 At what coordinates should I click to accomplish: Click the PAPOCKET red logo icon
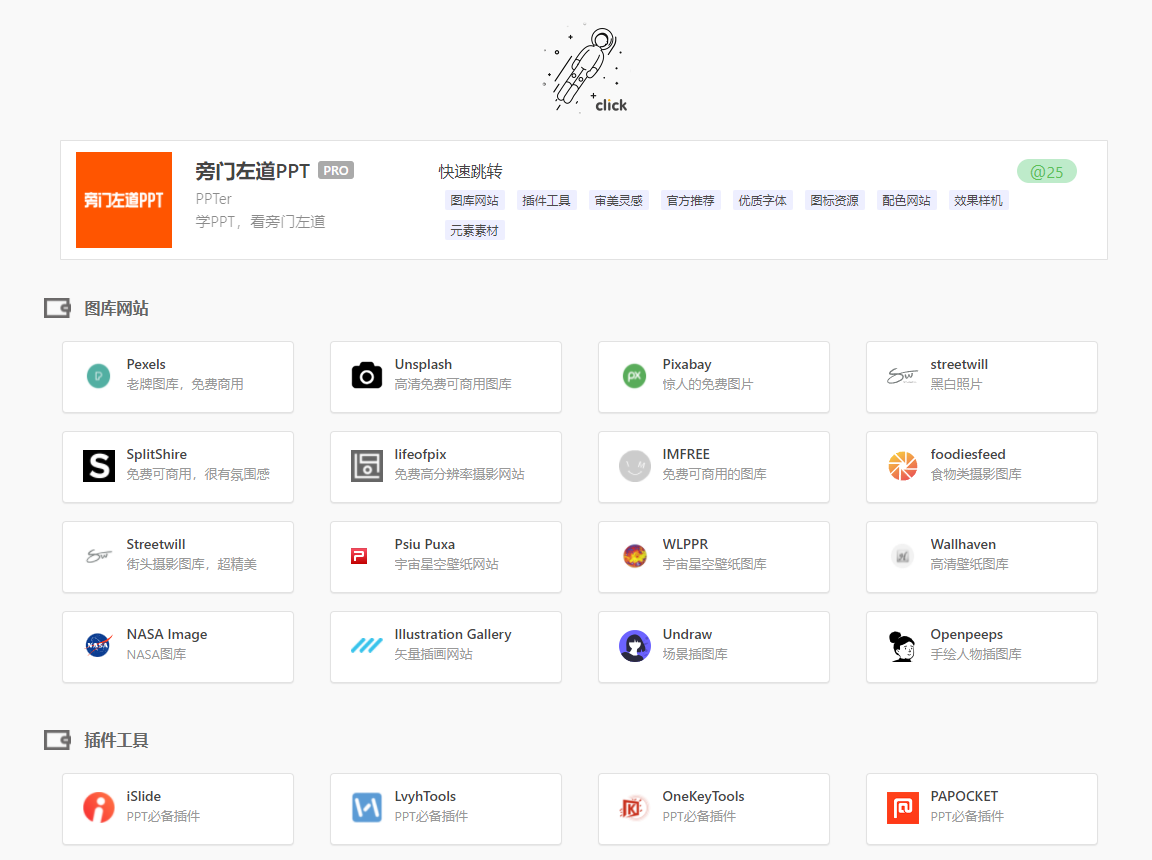(x=902, y=808)
